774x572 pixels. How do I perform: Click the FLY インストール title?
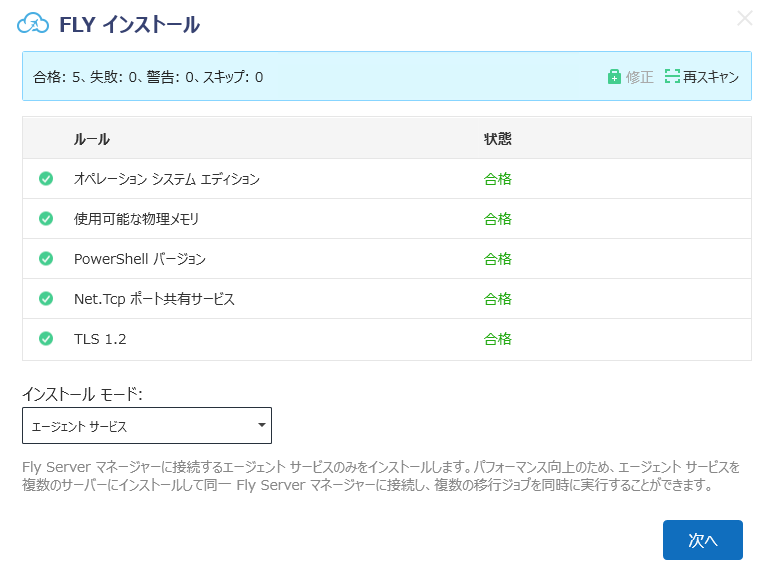(129, 24)
